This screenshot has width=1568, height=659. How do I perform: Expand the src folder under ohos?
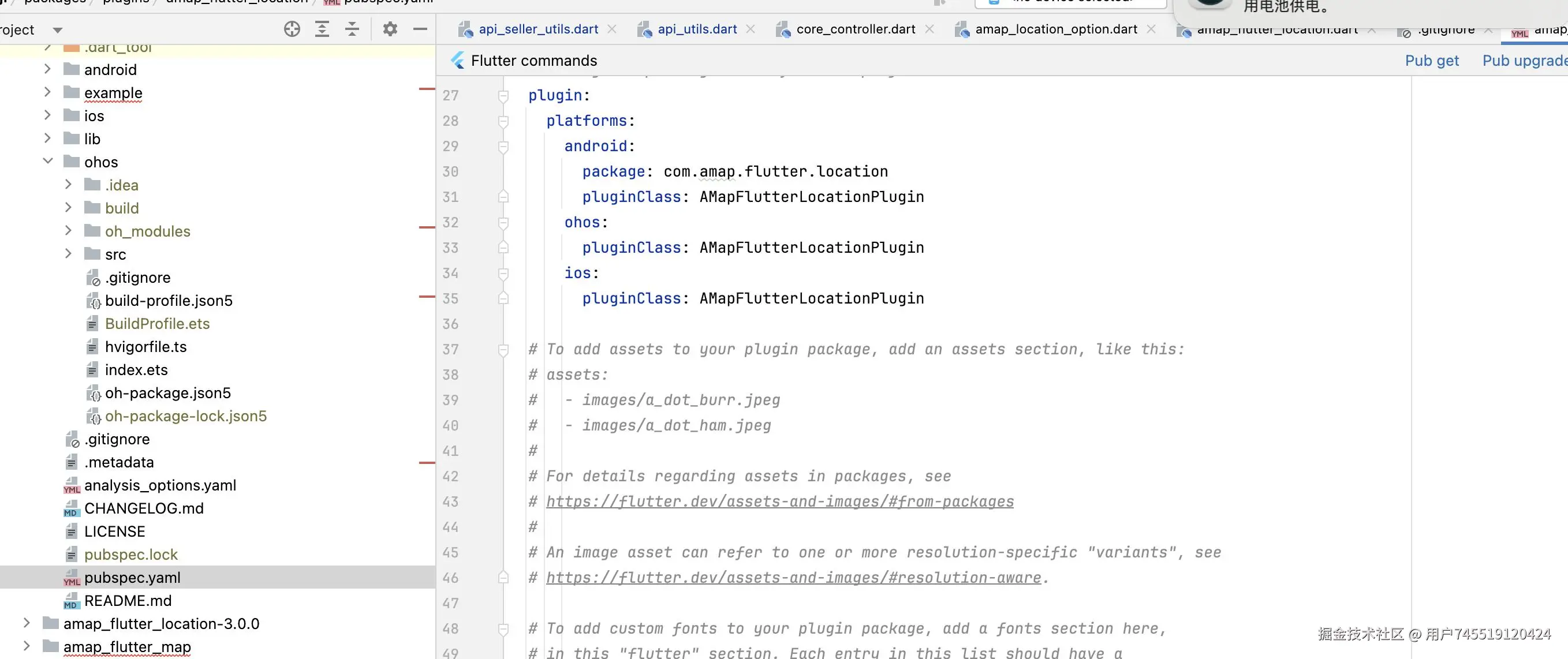(x=68, y=254)
